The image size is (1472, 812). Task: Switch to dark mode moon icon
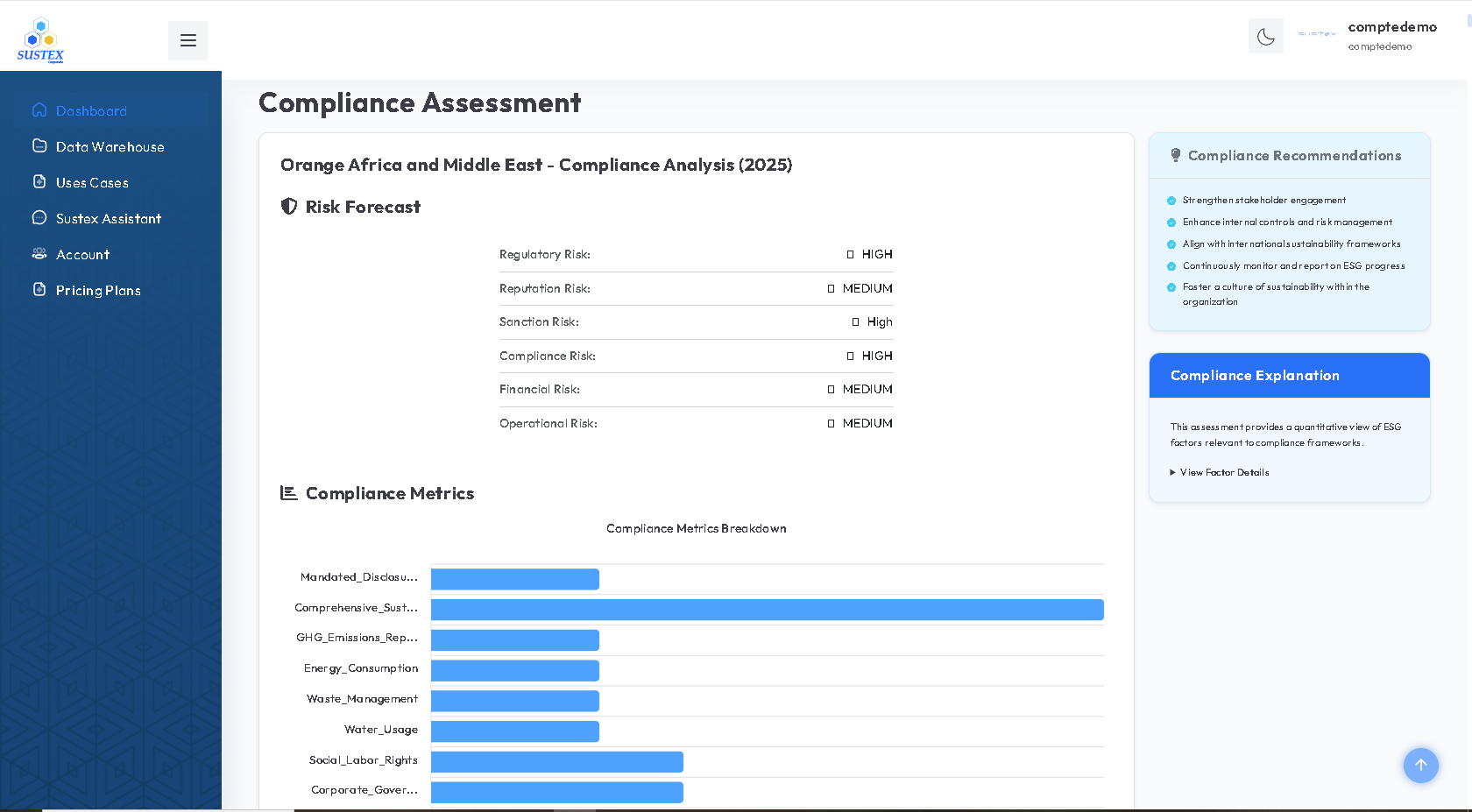click(1265, 36)
